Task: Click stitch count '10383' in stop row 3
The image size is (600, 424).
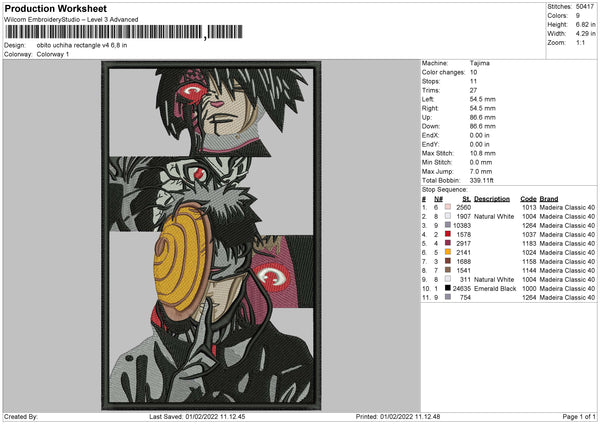Action: click(x=462, y=225)
